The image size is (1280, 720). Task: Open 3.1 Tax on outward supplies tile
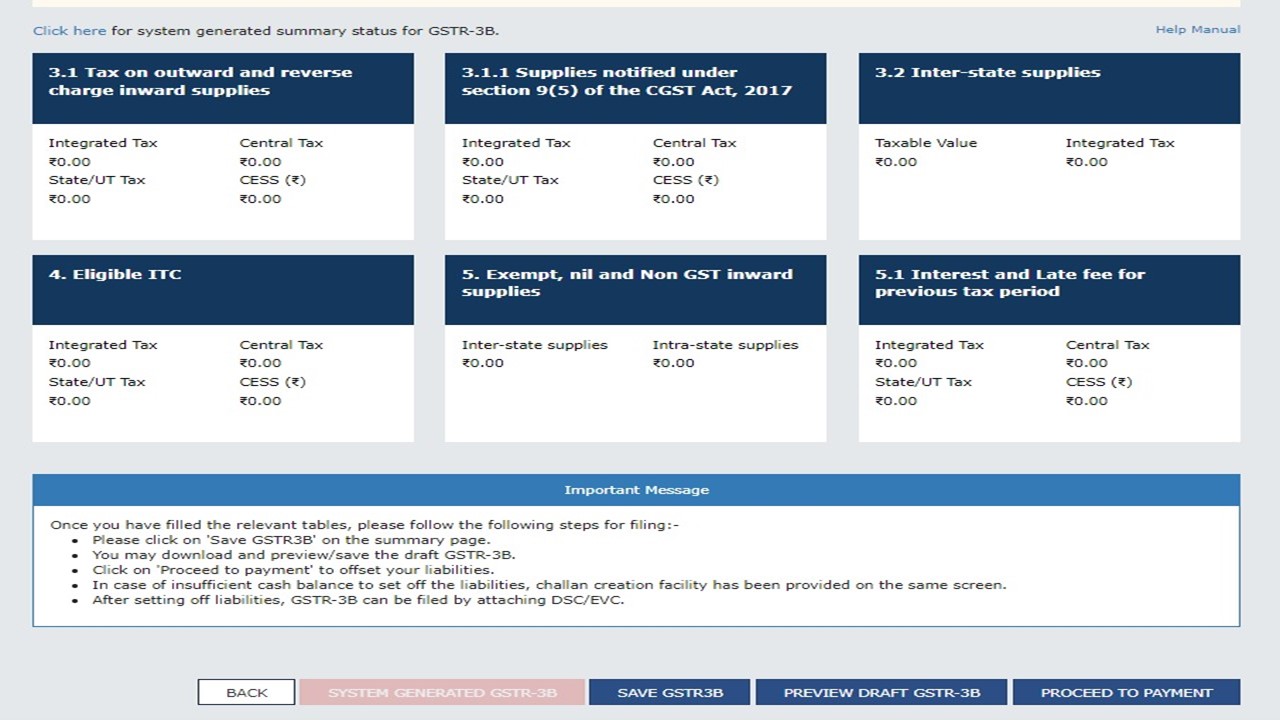tap(223, 146)
